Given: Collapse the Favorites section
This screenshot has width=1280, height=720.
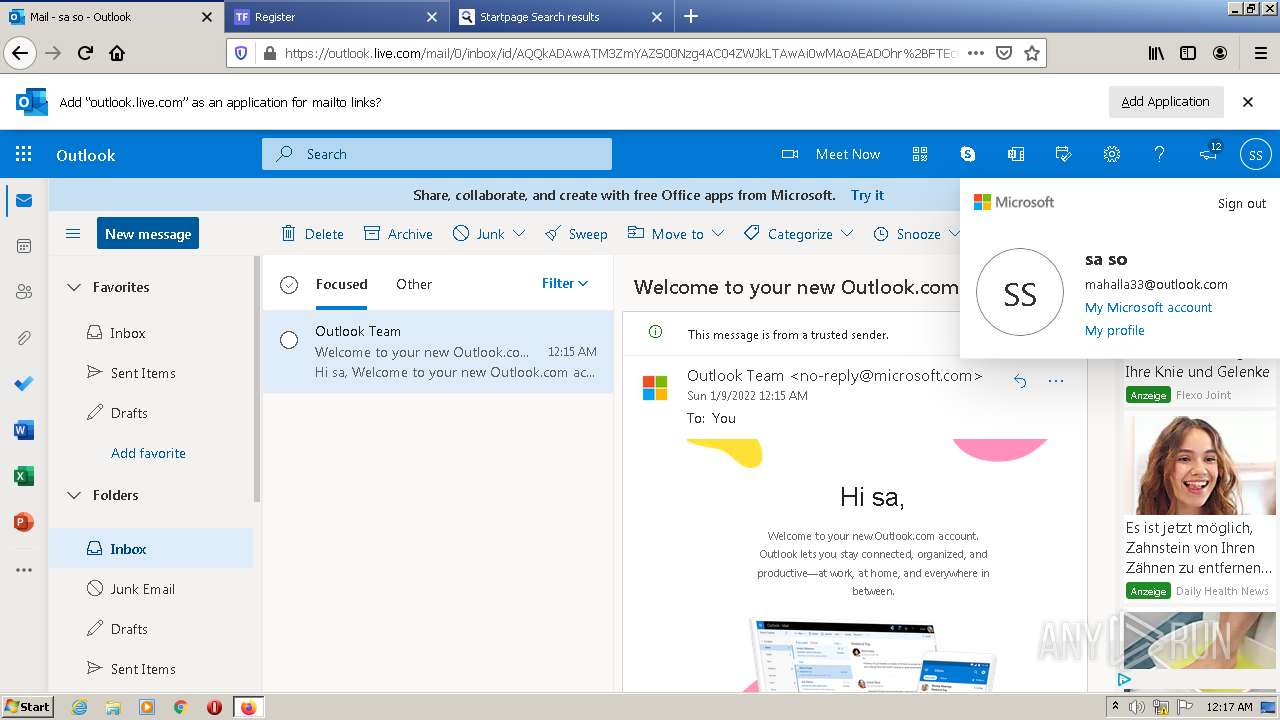Looking at the screenshot, I should [73, 287].
